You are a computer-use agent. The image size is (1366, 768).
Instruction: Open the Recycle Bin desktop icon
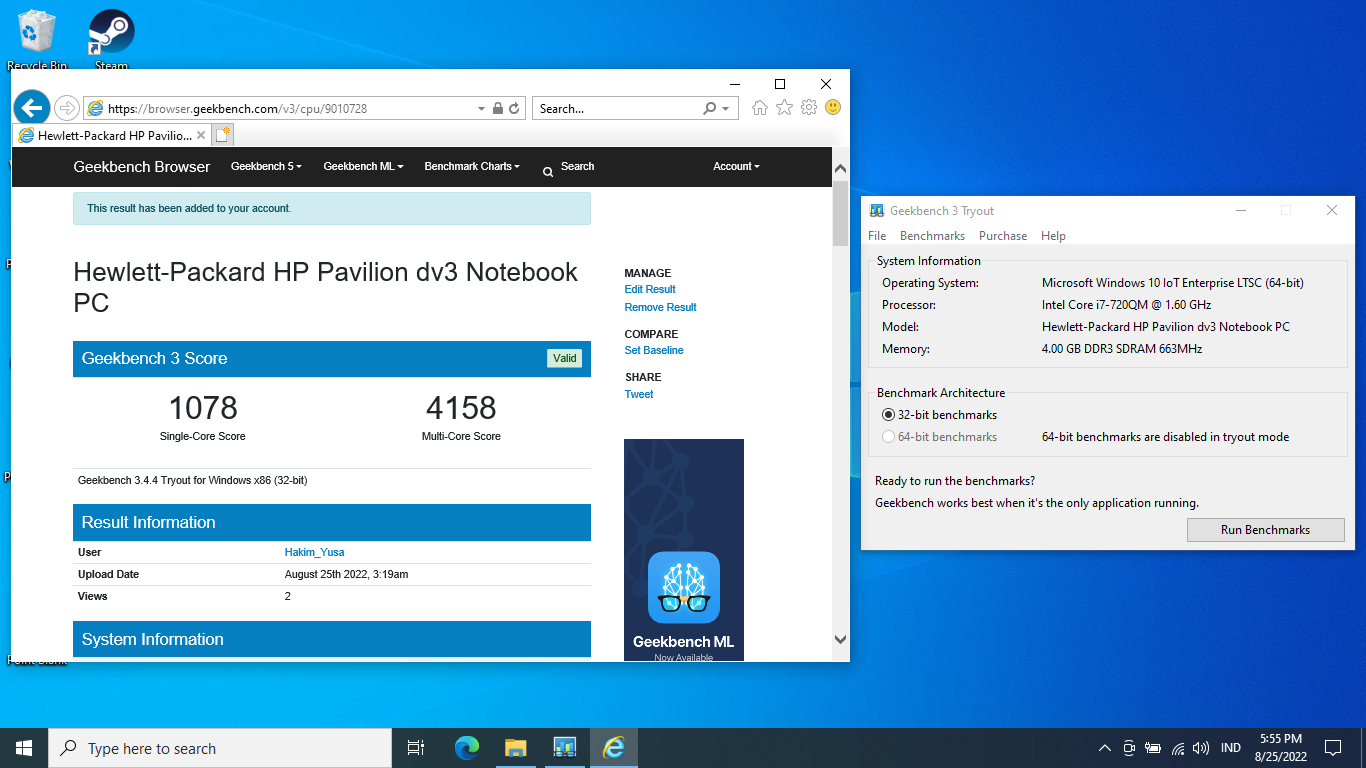coord(37,40)
